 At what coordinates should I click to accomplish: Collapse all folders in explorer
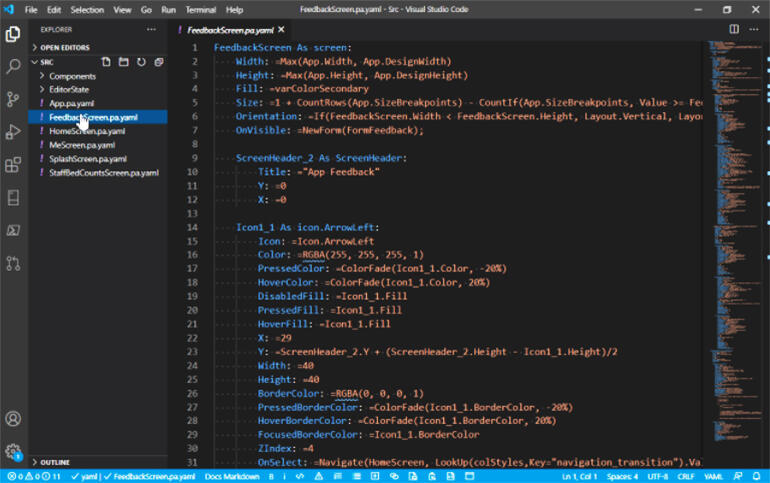click(157, 62)
